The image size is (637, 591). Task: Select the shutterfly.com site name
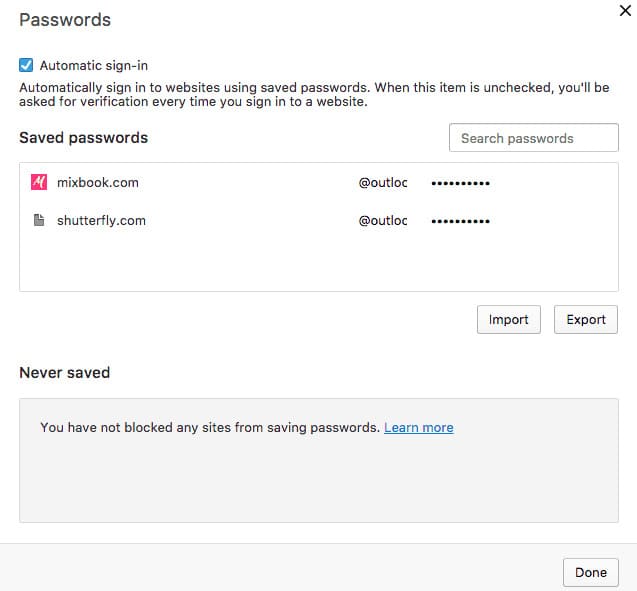101,220
